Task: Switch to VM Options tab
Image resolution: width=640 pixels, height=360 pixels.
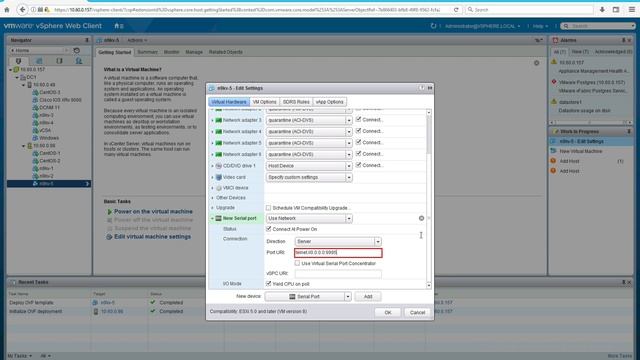Action: point(264,102)
